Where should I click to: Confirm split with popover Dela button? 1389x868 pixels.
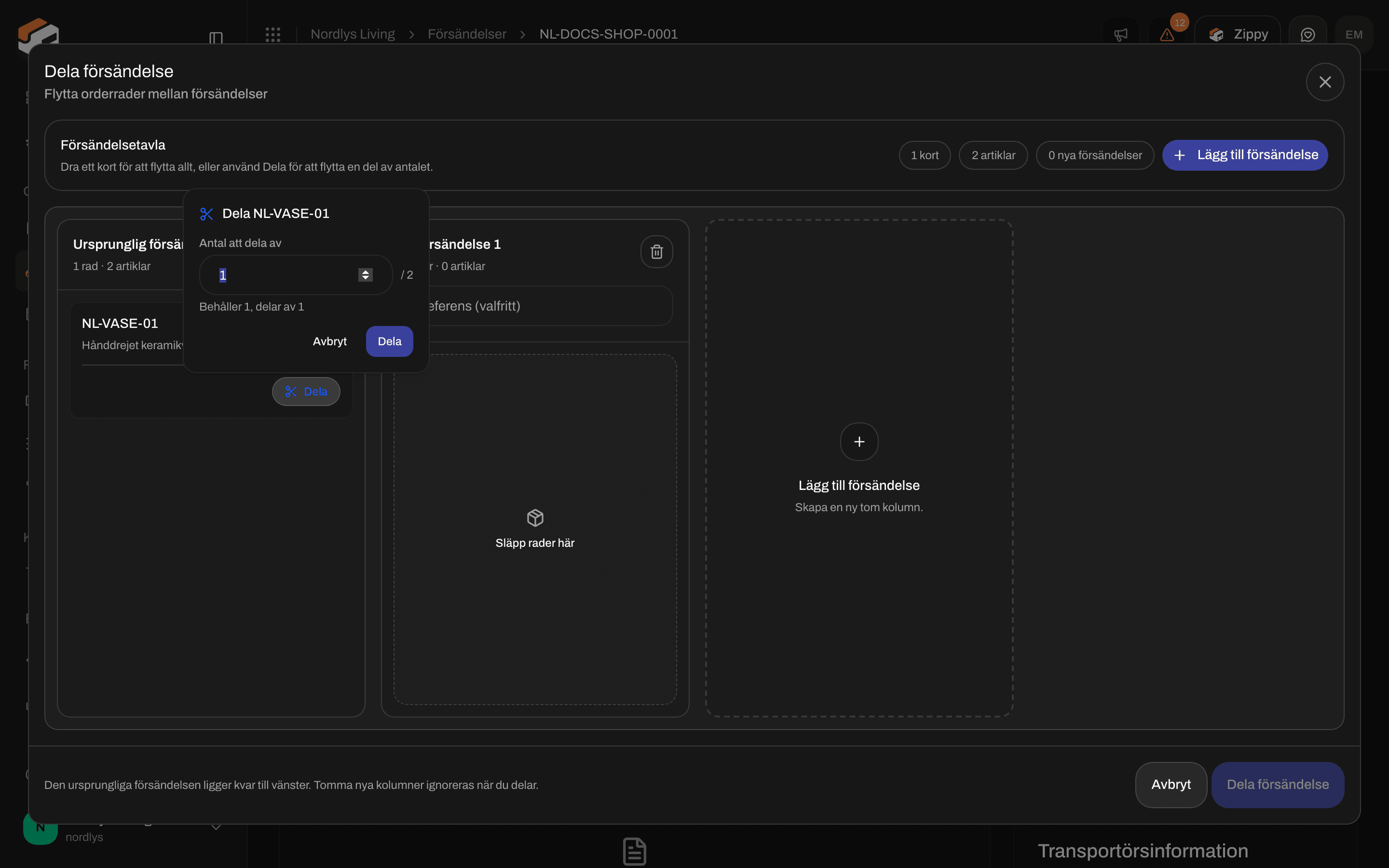pos(389,341)
